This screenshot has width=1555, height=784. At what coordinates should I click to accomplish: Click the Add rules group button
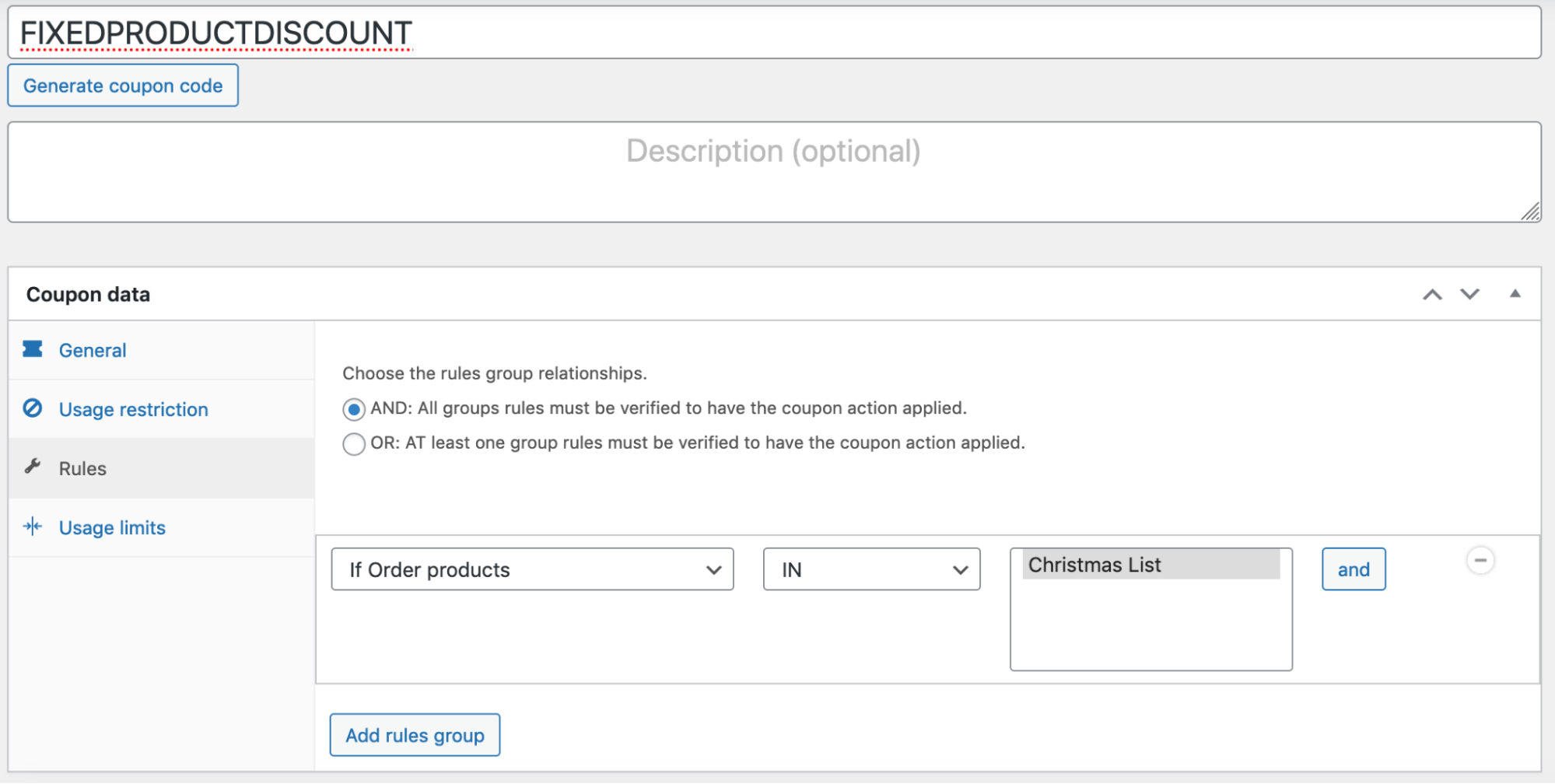point(415,734)
